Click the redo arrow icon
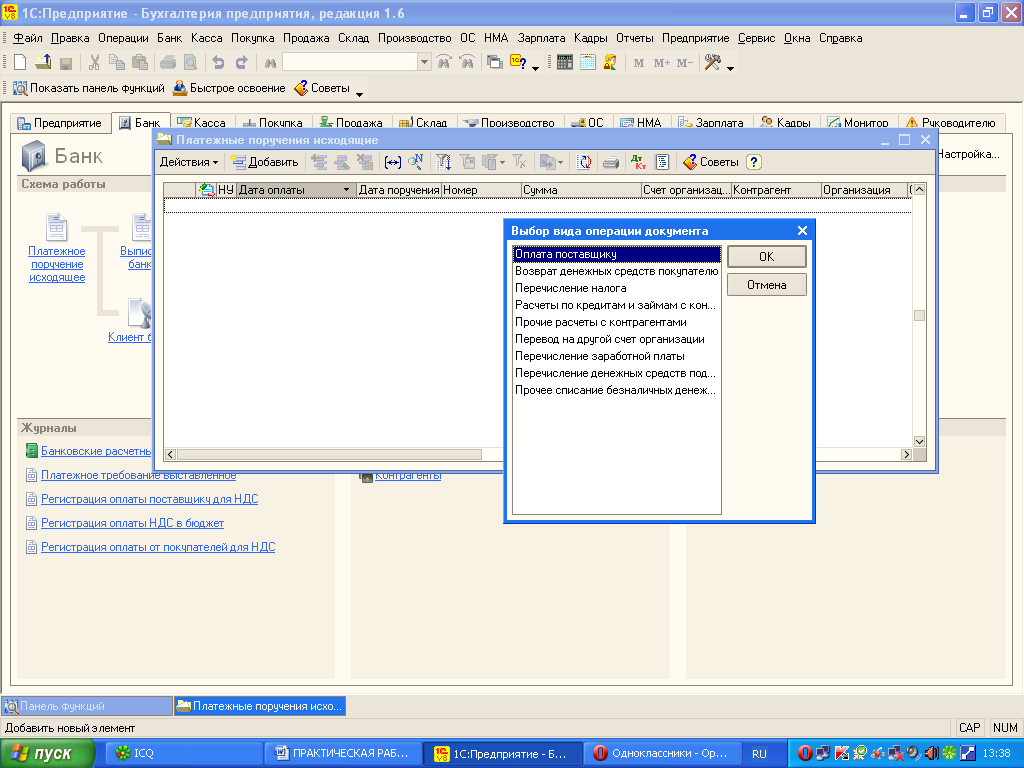This screenshot has height=768, width=1024. (x=242, y=62)
